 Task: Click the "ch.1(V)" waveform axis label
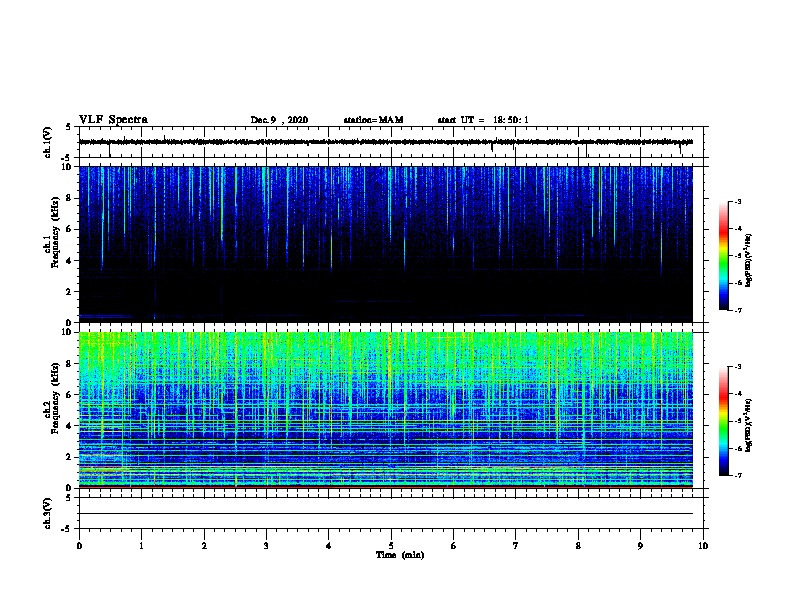(x=47, y=142)
